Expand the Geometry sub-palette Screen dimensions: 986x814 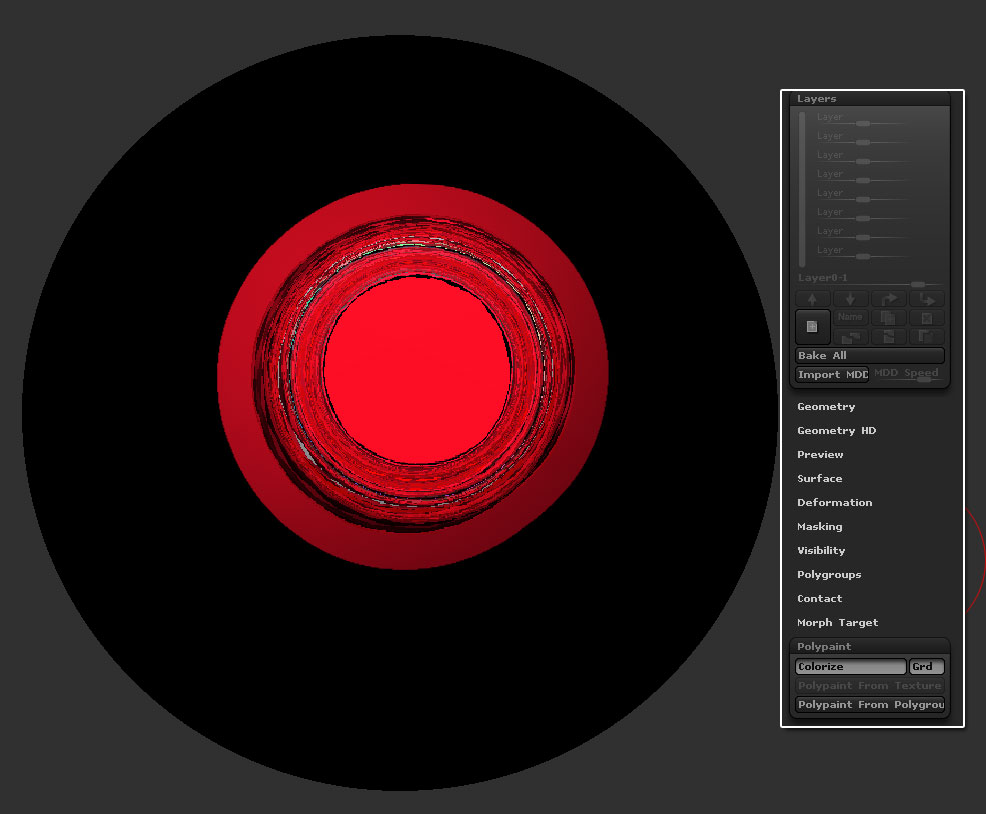click(x=826, y=407)
